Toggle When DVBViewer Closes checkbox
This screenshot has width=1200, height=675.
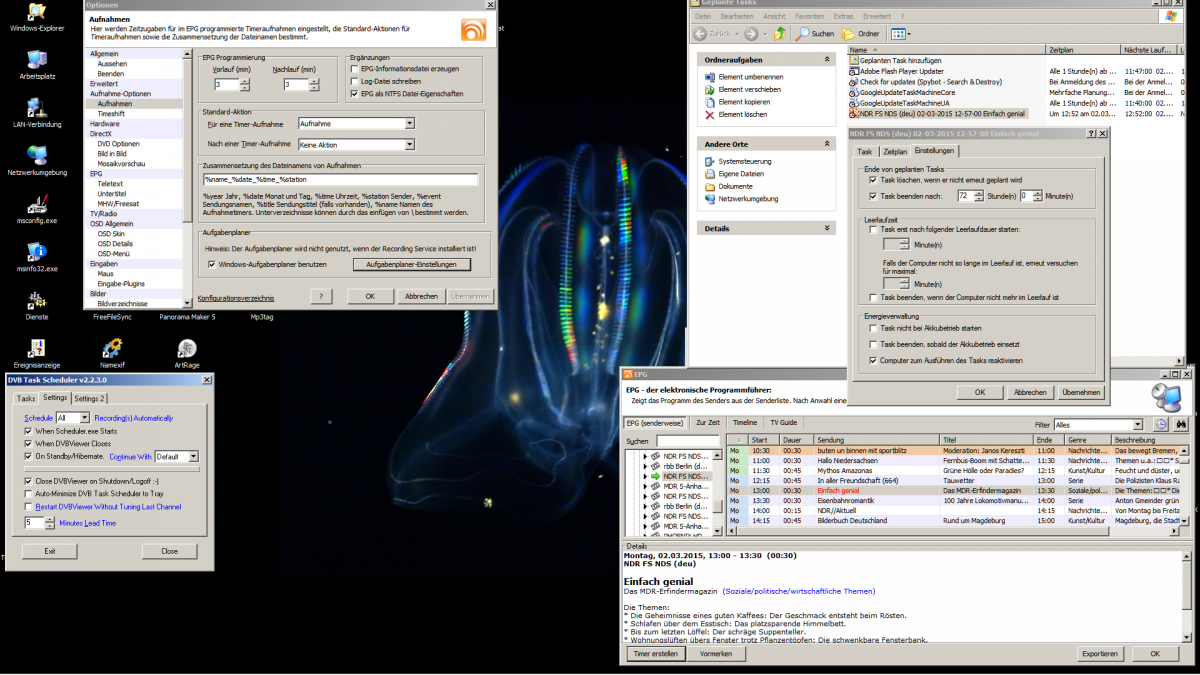(28, 443)
